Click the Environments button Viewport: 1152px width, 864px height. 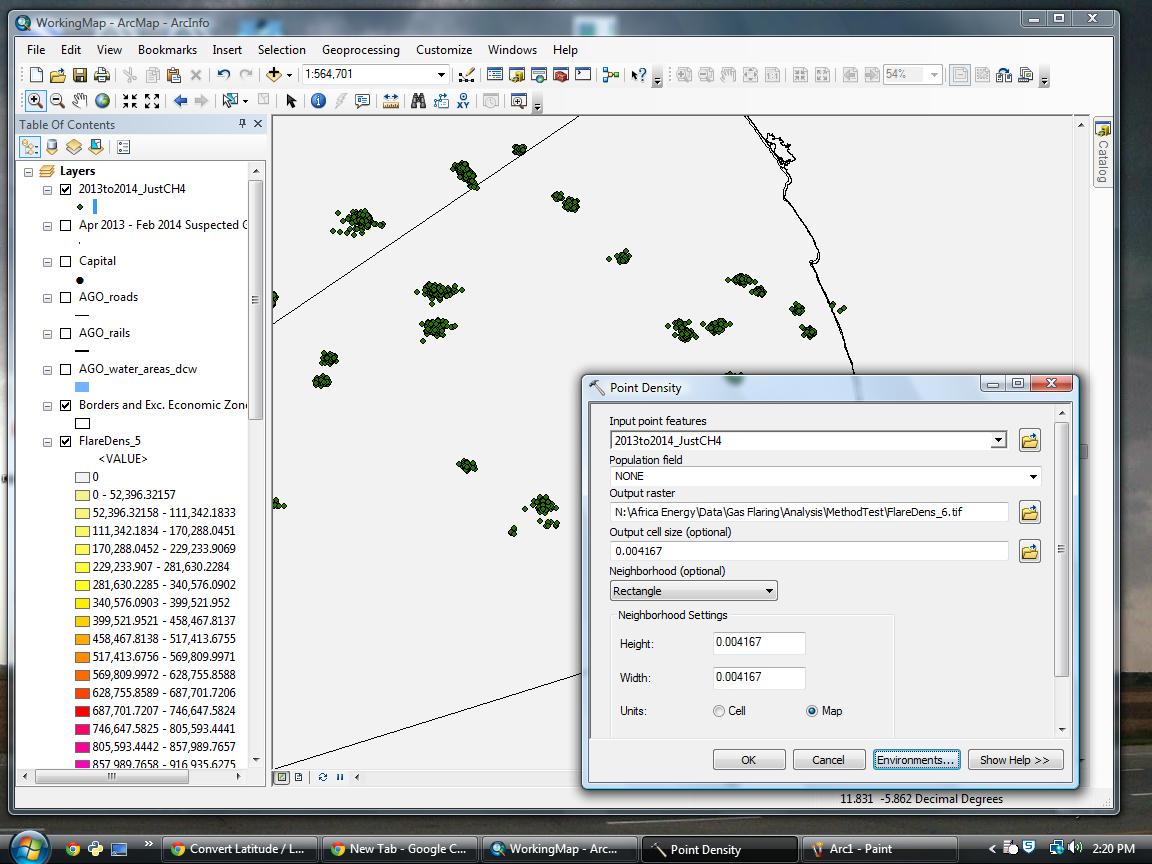pos(916,760)
